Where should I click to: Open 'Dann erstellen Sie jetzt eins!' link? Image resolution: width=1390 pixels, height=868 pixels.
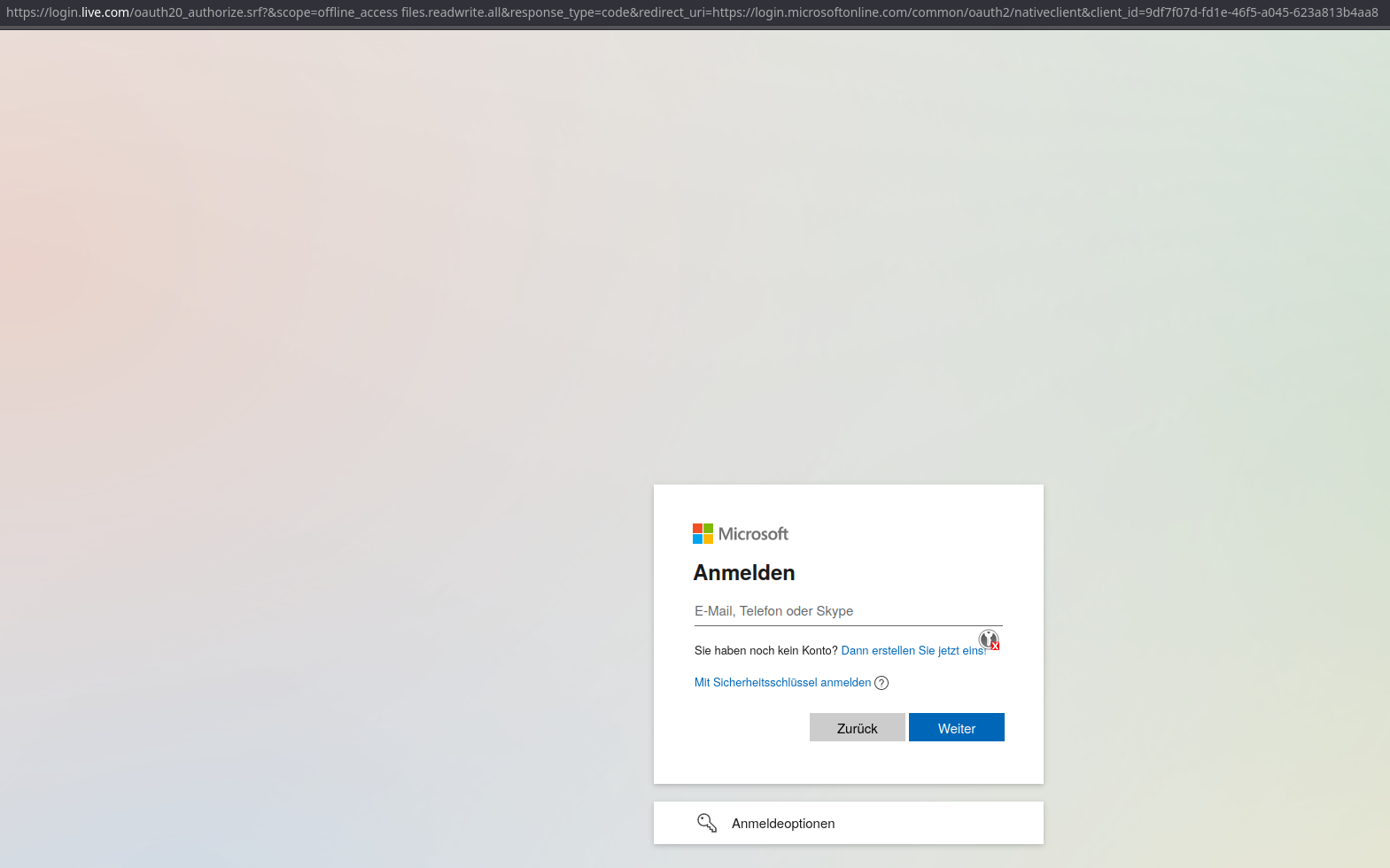coord(913,651)
